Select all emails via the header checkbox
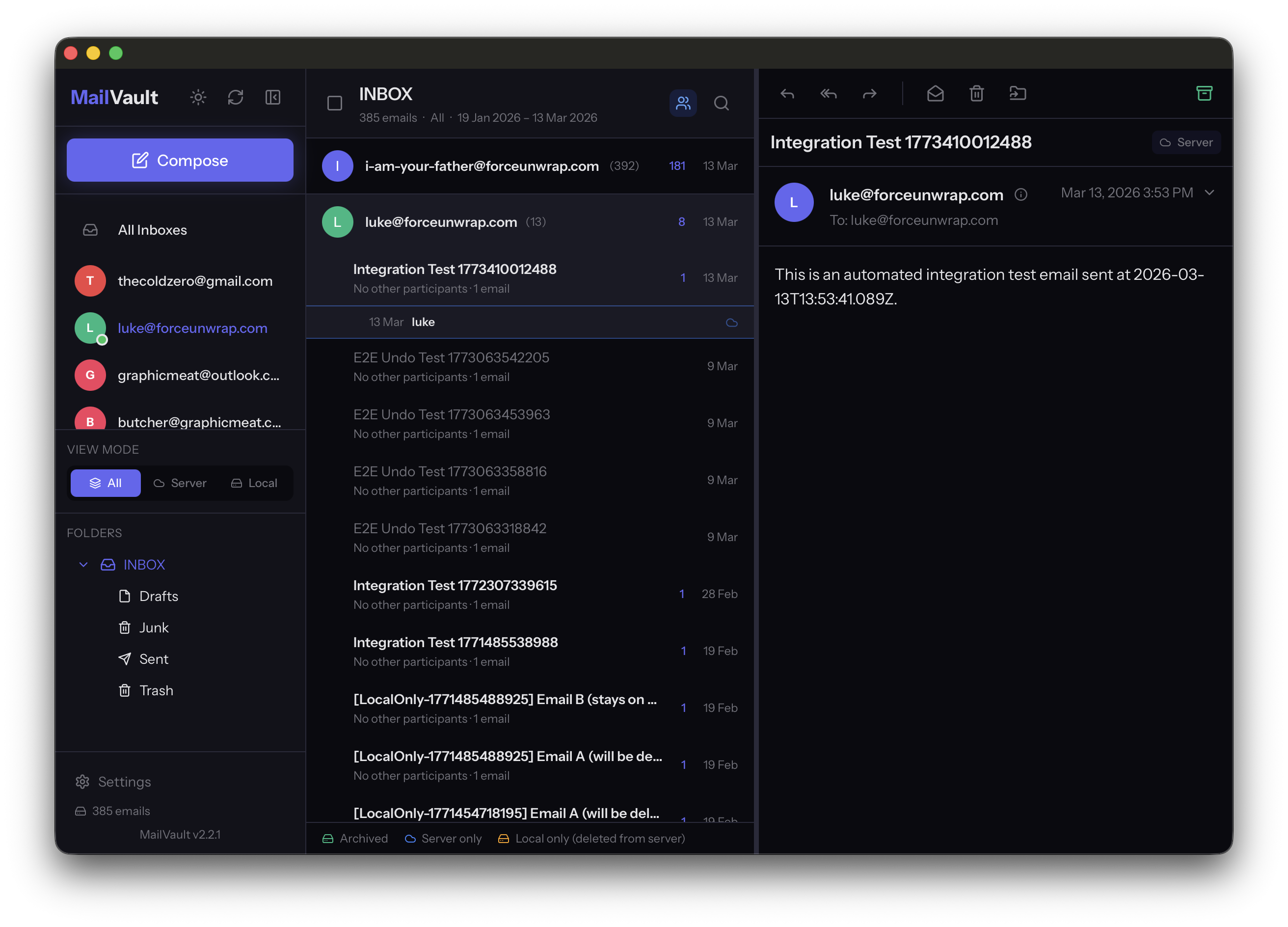The height and width of the screenshot is (927, 1288). 334,104
